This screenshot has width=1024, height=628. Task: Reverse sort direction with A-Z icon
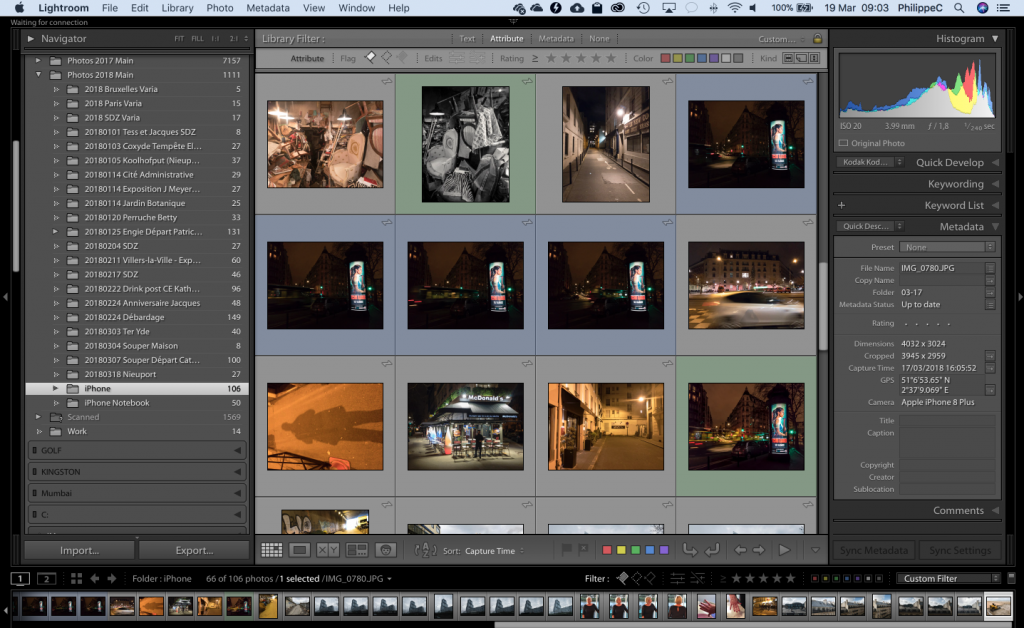[x=425, y=550]
